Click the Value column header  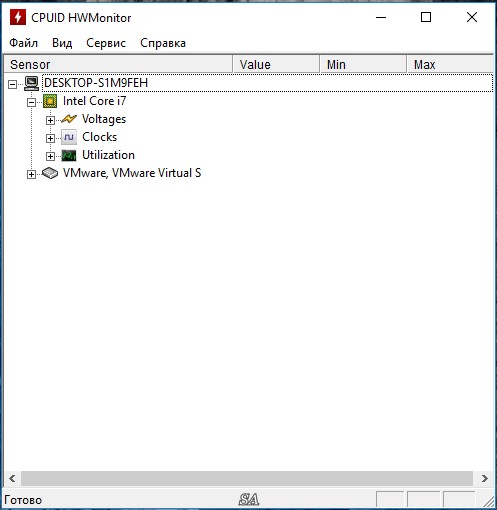[x=276, y=64]
